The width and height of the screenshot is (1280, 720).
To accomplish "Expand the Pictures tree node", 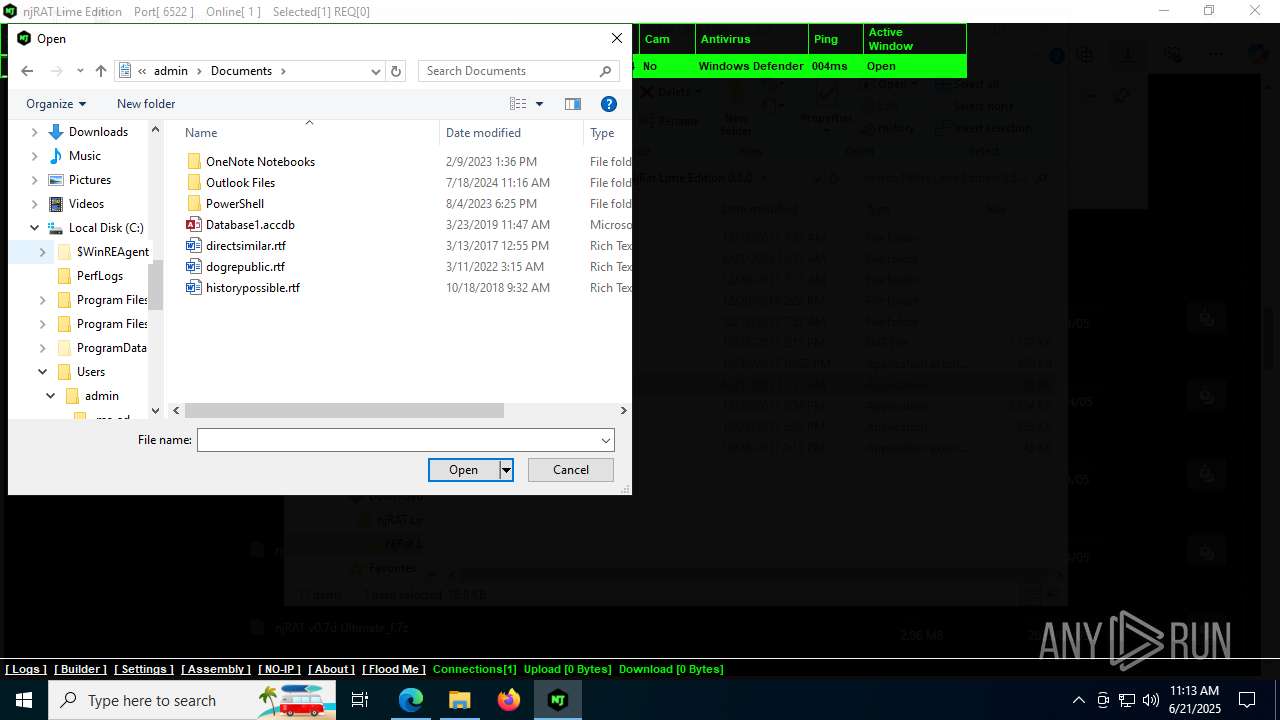I will pos(35,180).
